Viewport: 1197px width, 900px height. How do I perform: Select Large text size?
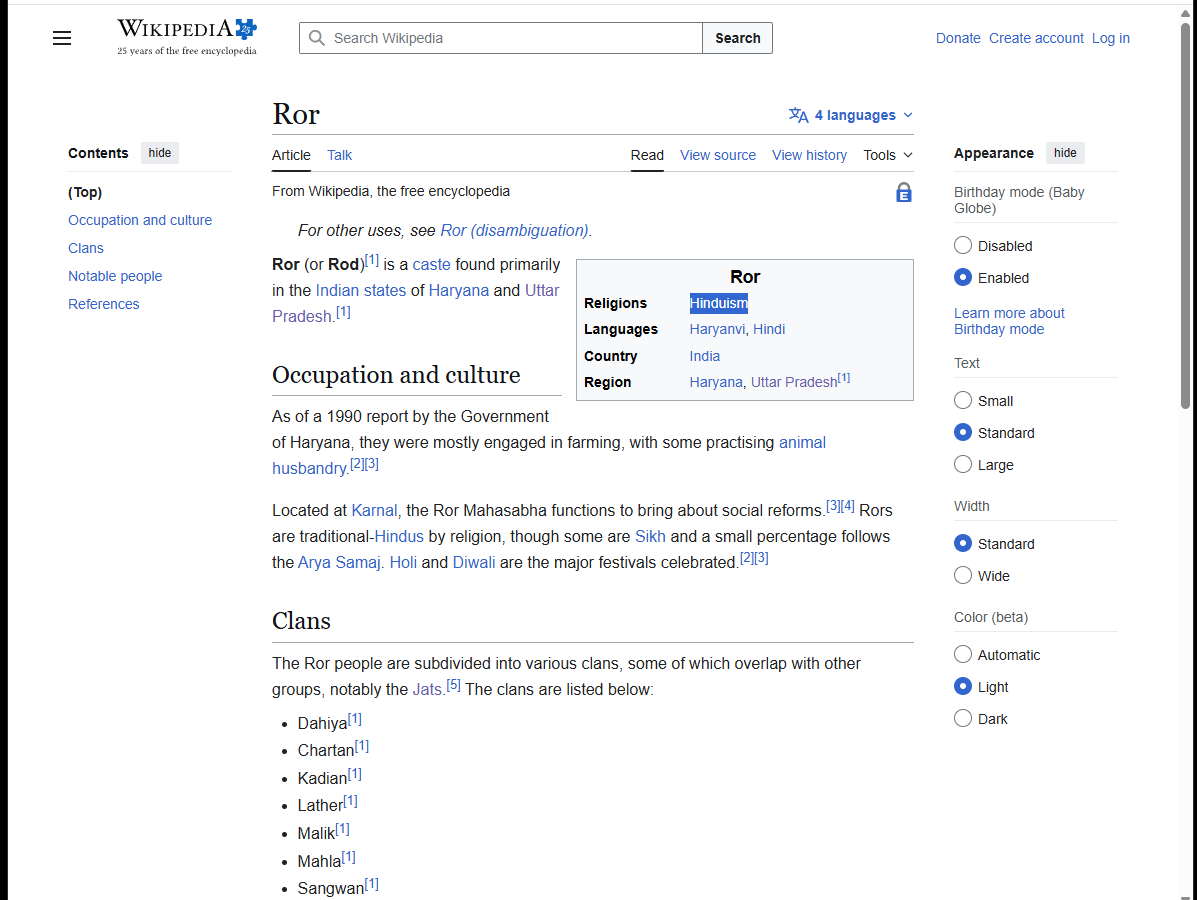pyautogui.click(x=963, y=465)
